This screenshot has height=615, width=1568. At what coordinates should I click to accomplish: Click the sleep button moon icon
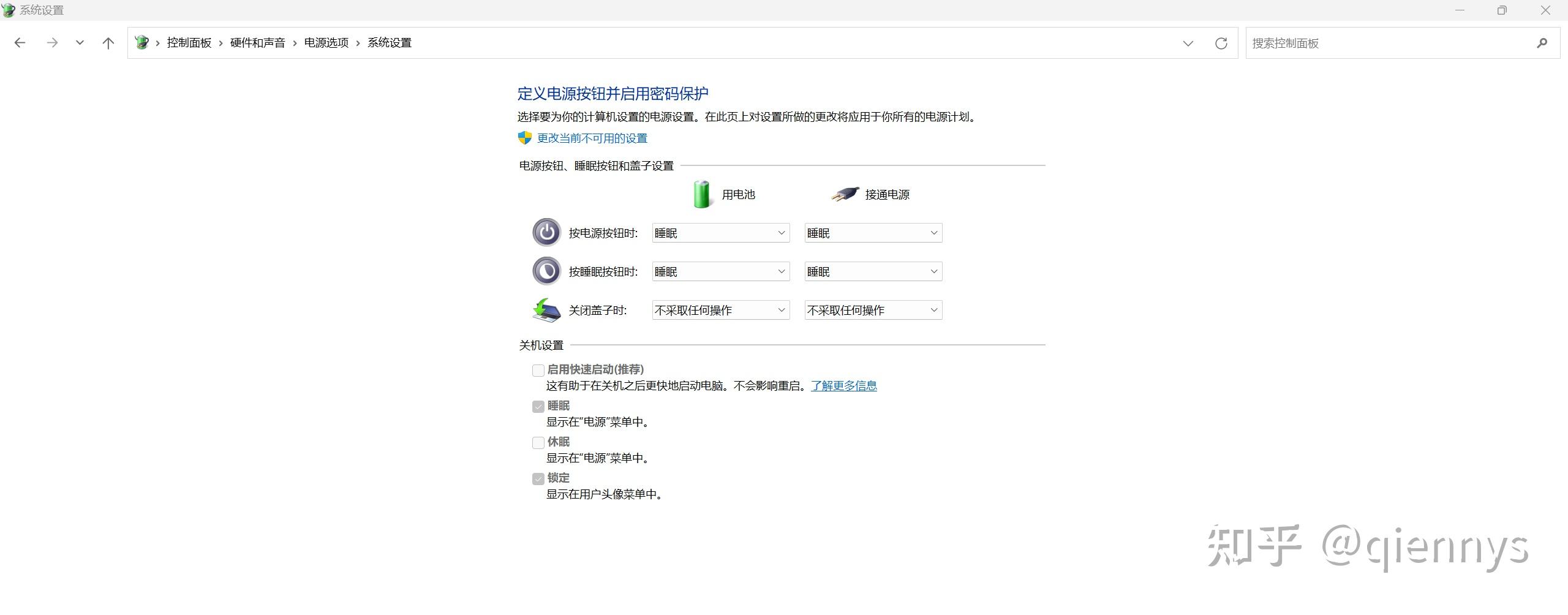[546, 271]
